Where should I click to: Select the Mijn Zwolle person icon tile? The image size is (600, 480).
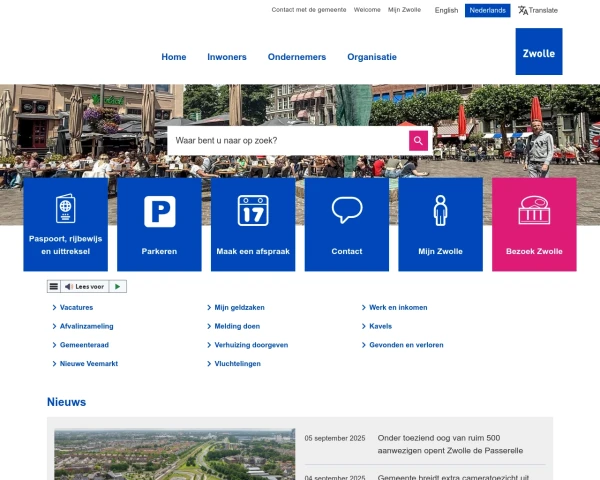(x=441, y=224)
